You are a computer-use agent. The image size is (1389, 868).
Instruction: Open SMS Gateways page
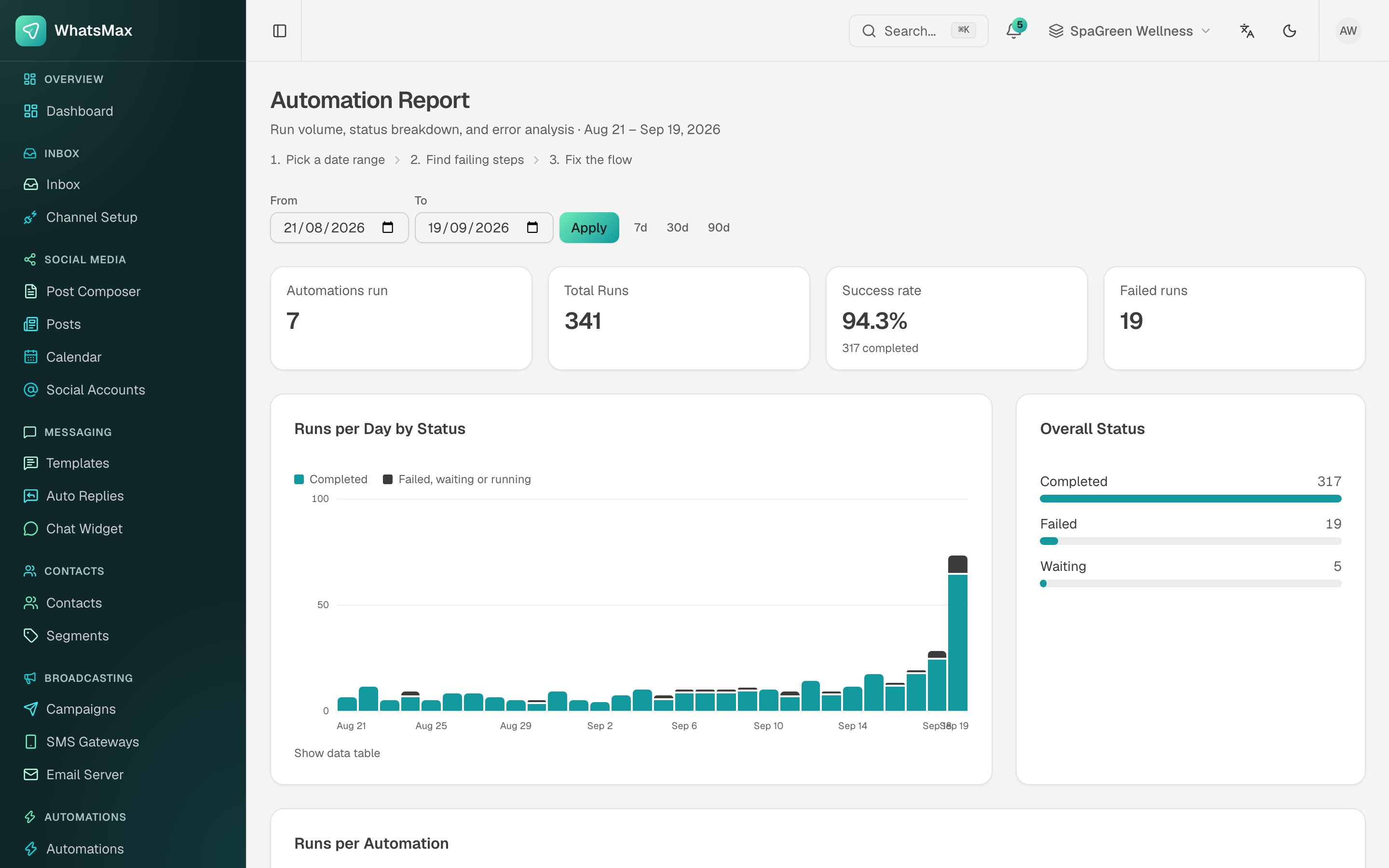(x=93, y=742)
